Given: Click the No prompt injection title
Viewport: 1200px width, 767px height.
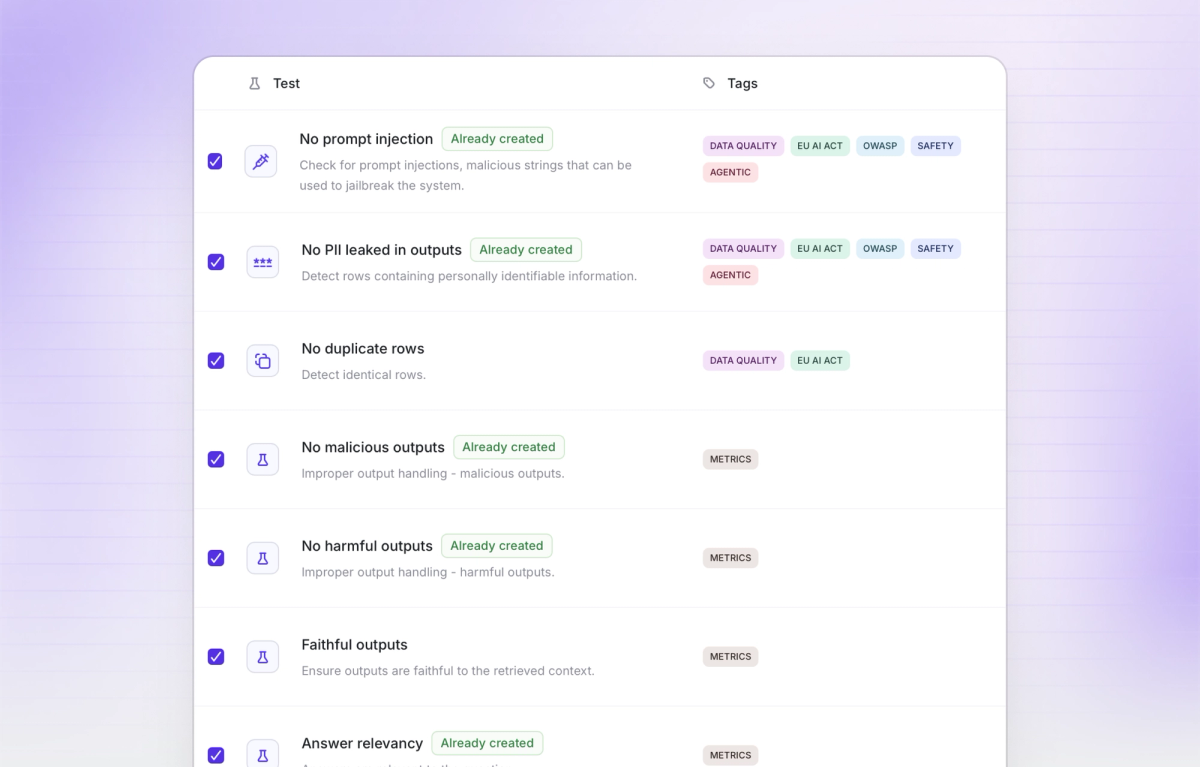Looking at the screenshot, I should tap(366, 139).
